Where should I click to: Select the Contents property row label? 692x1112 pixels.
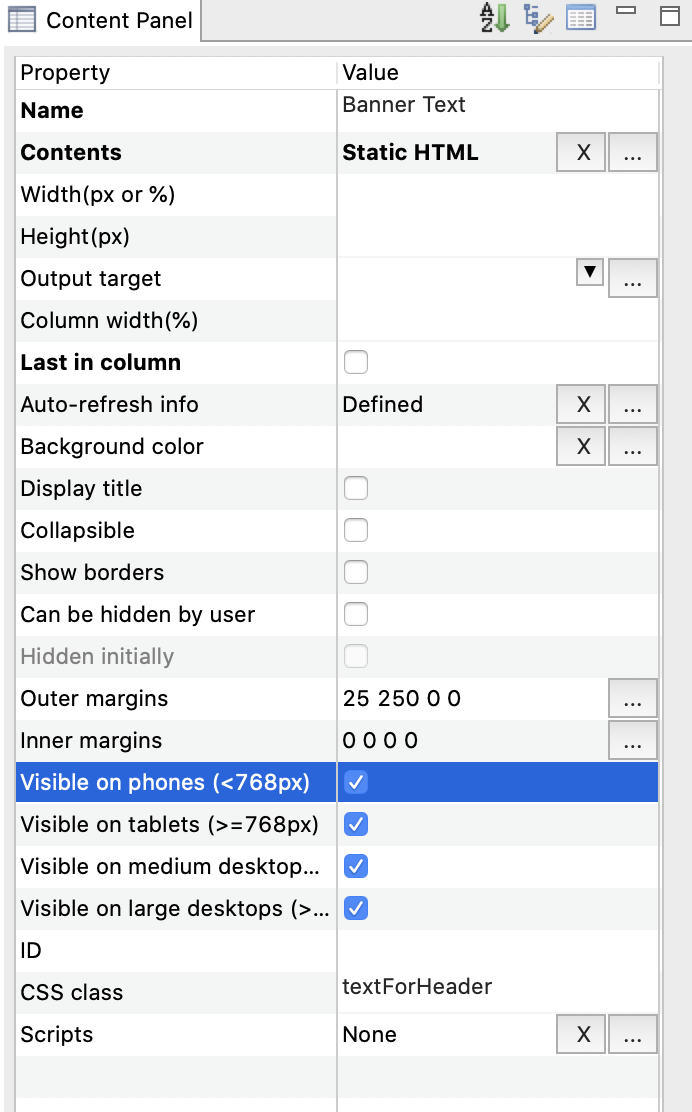click(71, 152)
